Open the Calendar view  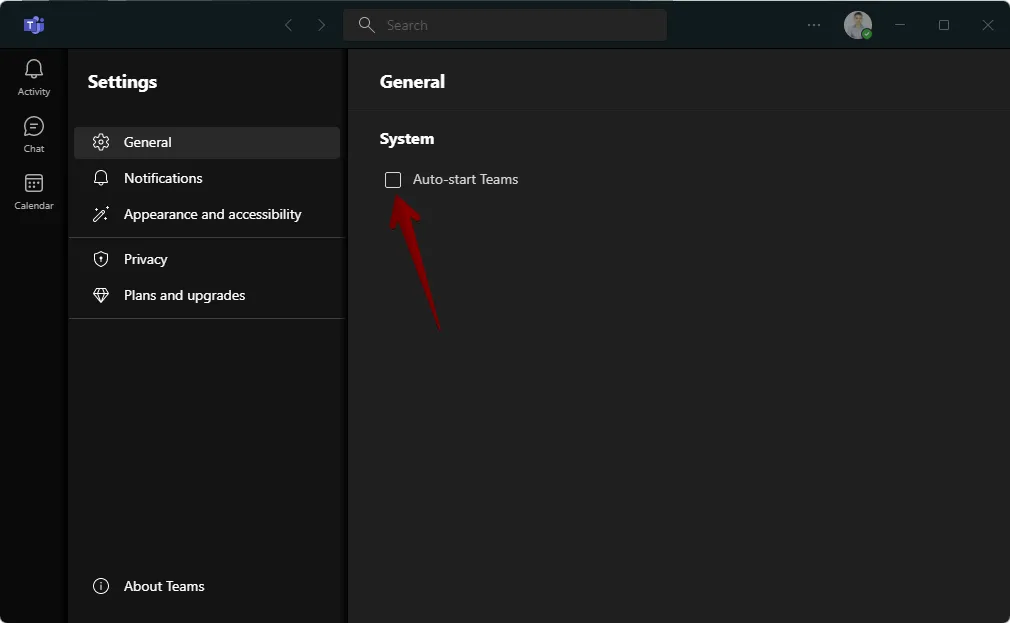tap(34, 191)
